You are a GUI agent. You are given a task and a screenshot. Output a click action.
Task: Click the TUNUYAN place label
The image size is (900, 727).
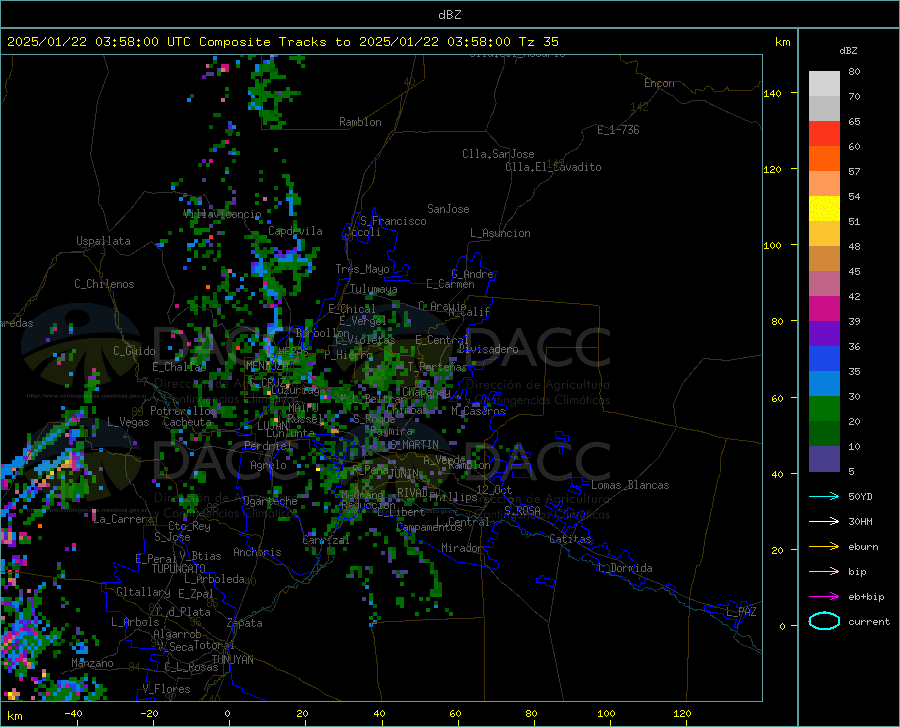pos(232,660)
